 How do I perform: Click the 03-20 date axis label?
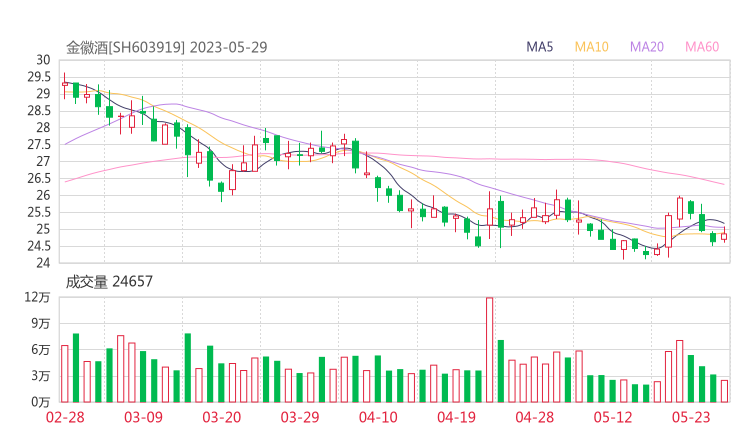point(222,417)
